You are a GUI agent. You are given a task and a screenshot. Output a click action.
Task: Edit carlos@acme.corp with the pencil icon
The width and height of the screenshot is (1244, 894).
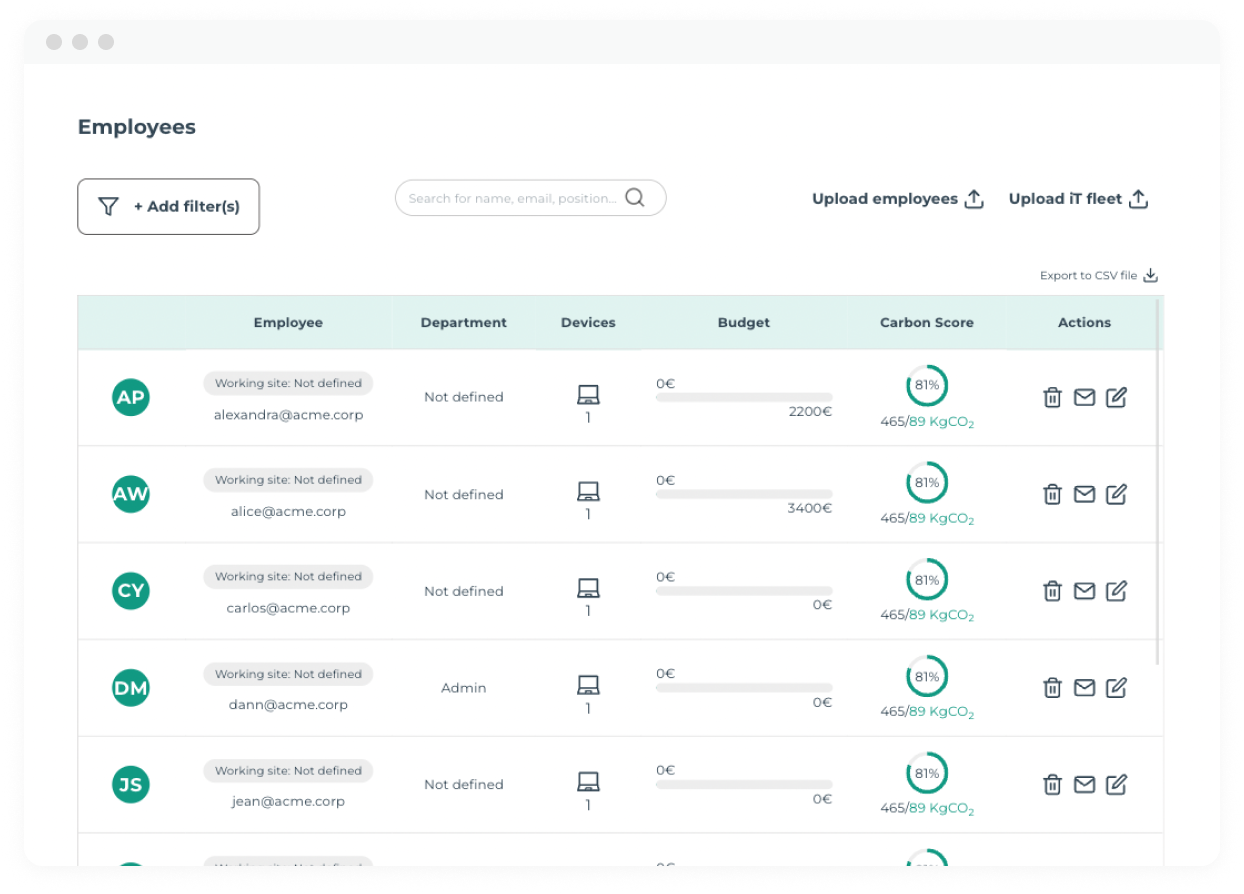1116,591
